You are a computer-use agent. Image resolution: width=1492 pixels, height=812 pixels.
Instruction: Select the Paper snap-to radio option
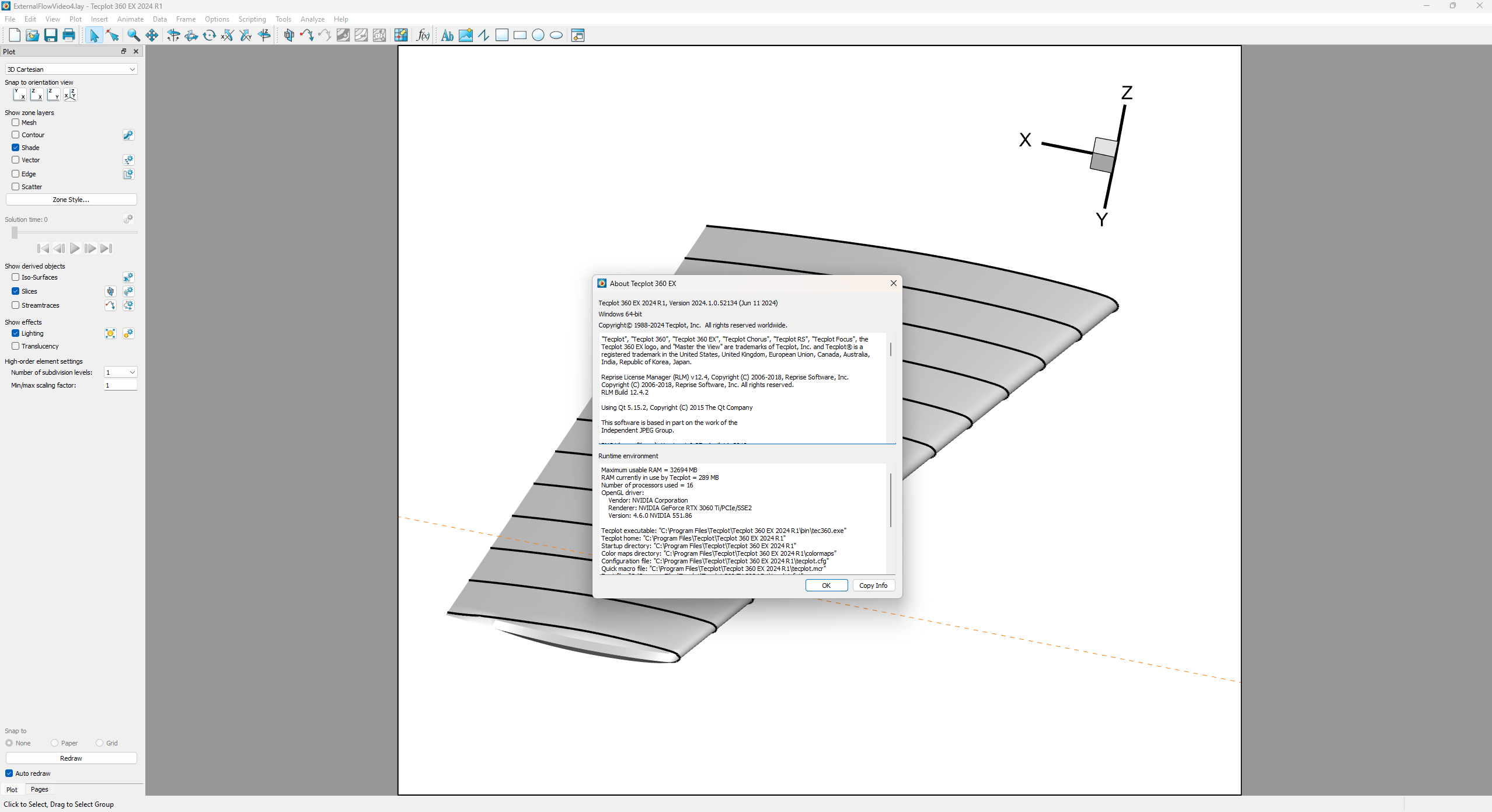point(54,743)
